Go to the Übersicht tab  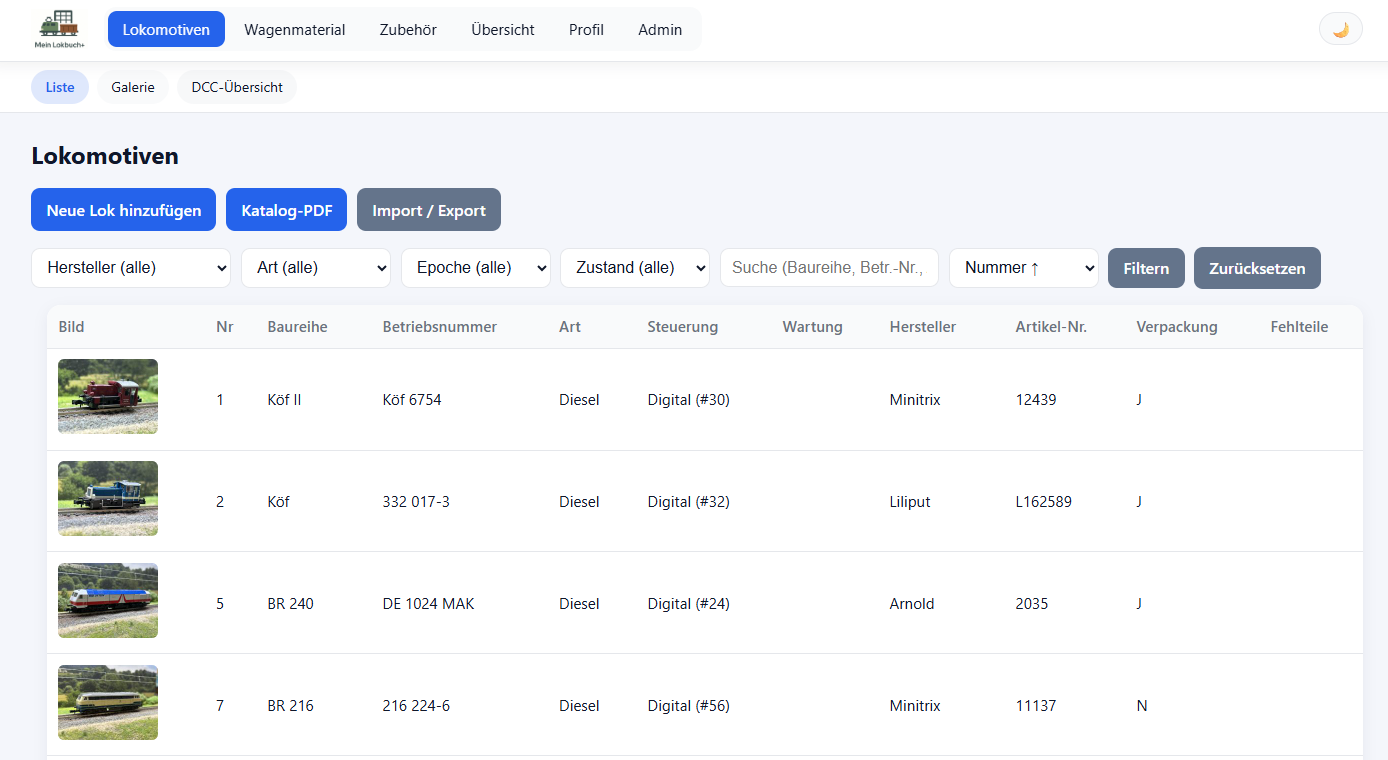pos(503,30)
